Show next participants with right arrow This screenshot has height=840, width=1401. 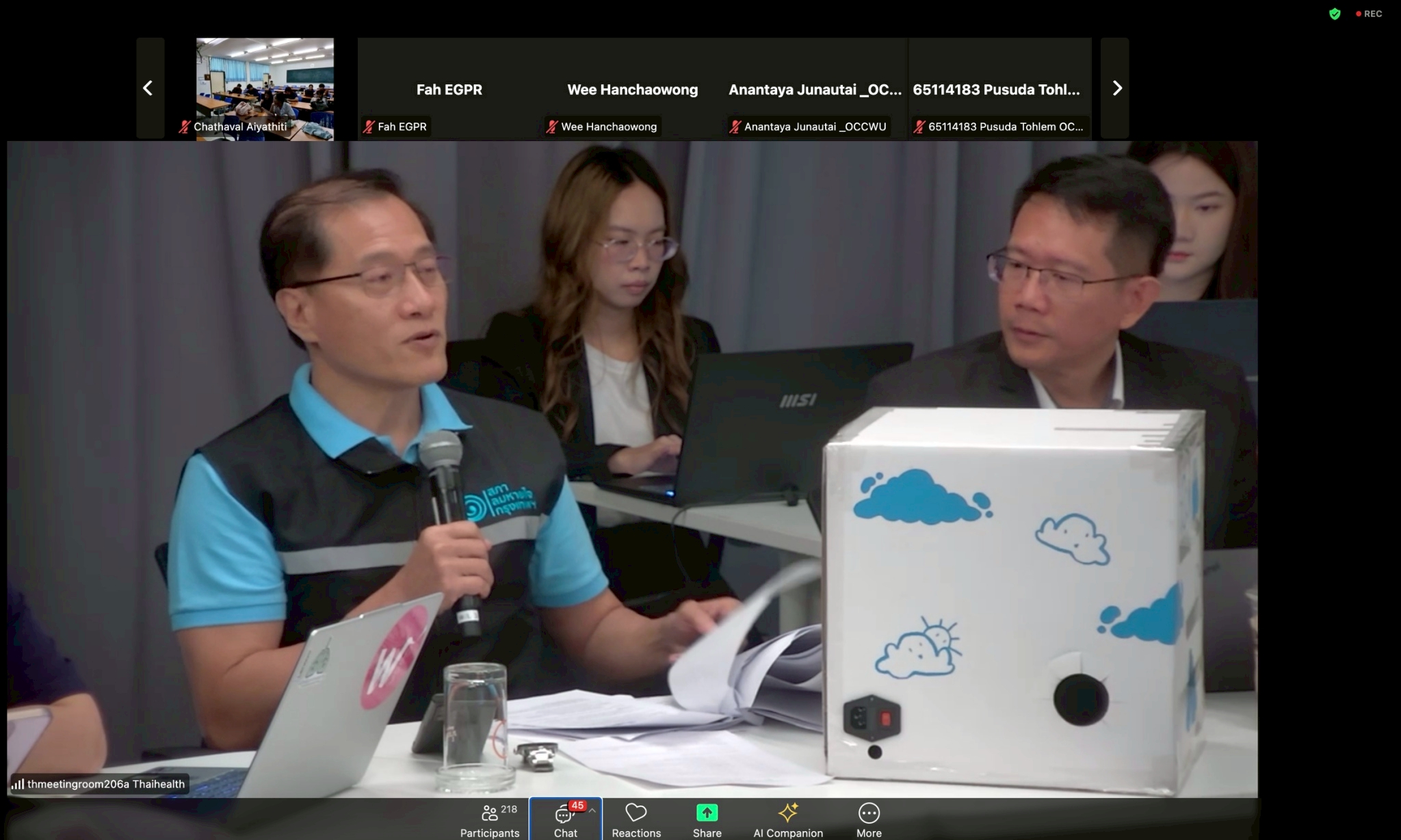click(1116, 88)
